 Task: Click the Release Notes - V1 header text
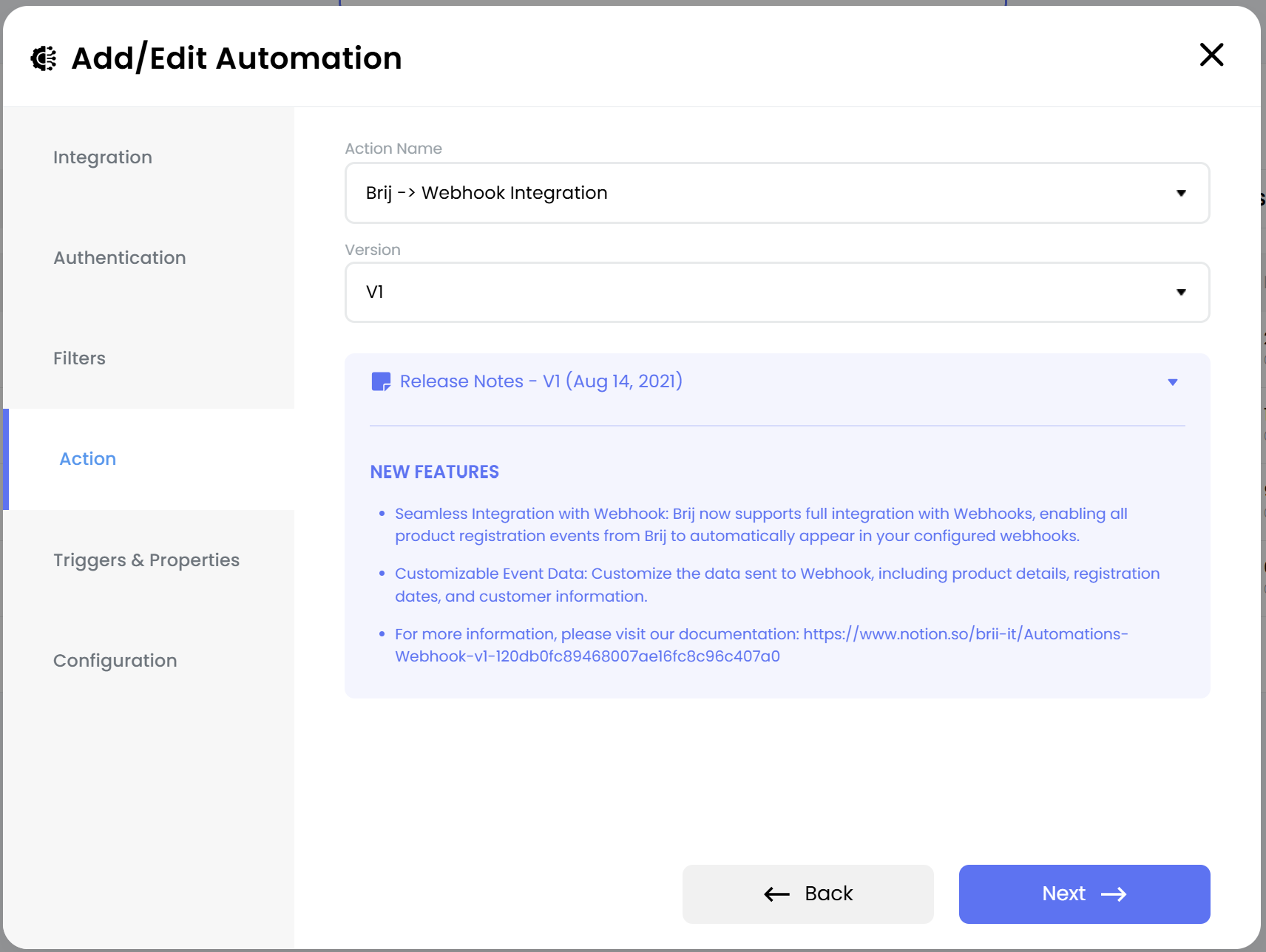click(541, 381)
